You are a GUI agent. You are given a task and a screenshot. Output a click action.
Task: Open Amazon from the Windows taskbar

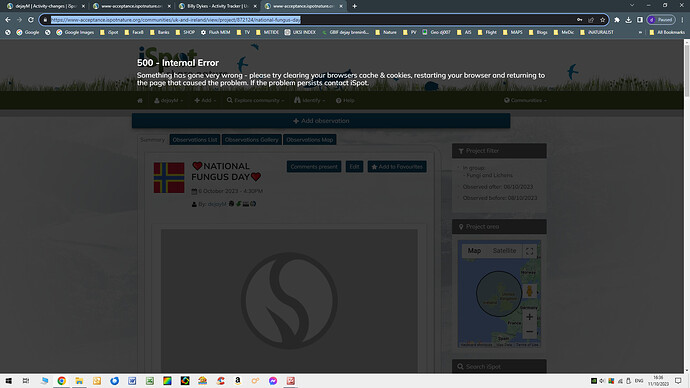[238, 381]
